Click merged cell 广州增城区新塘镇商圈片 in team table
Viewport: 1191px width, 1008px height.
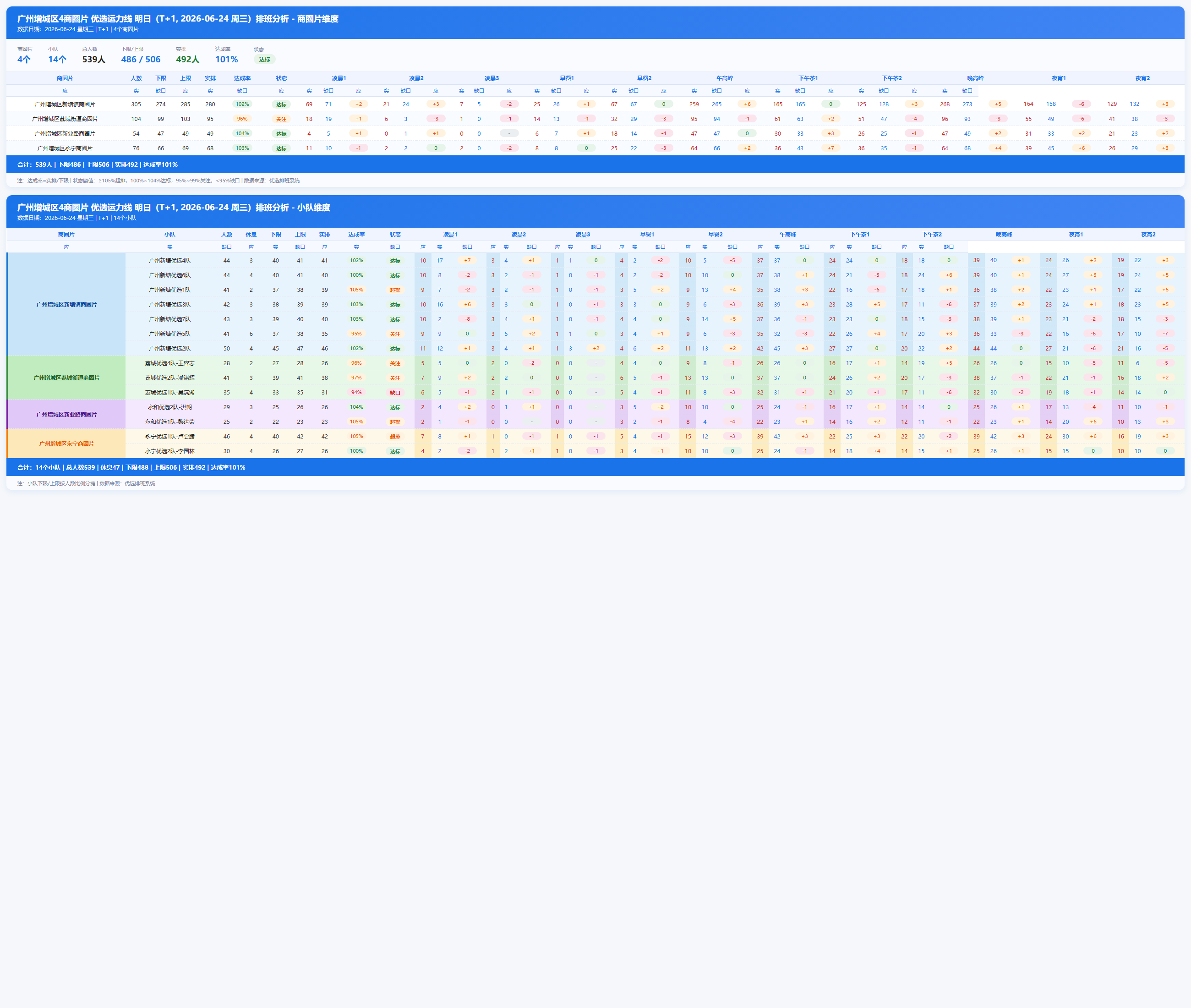[66, 305]
